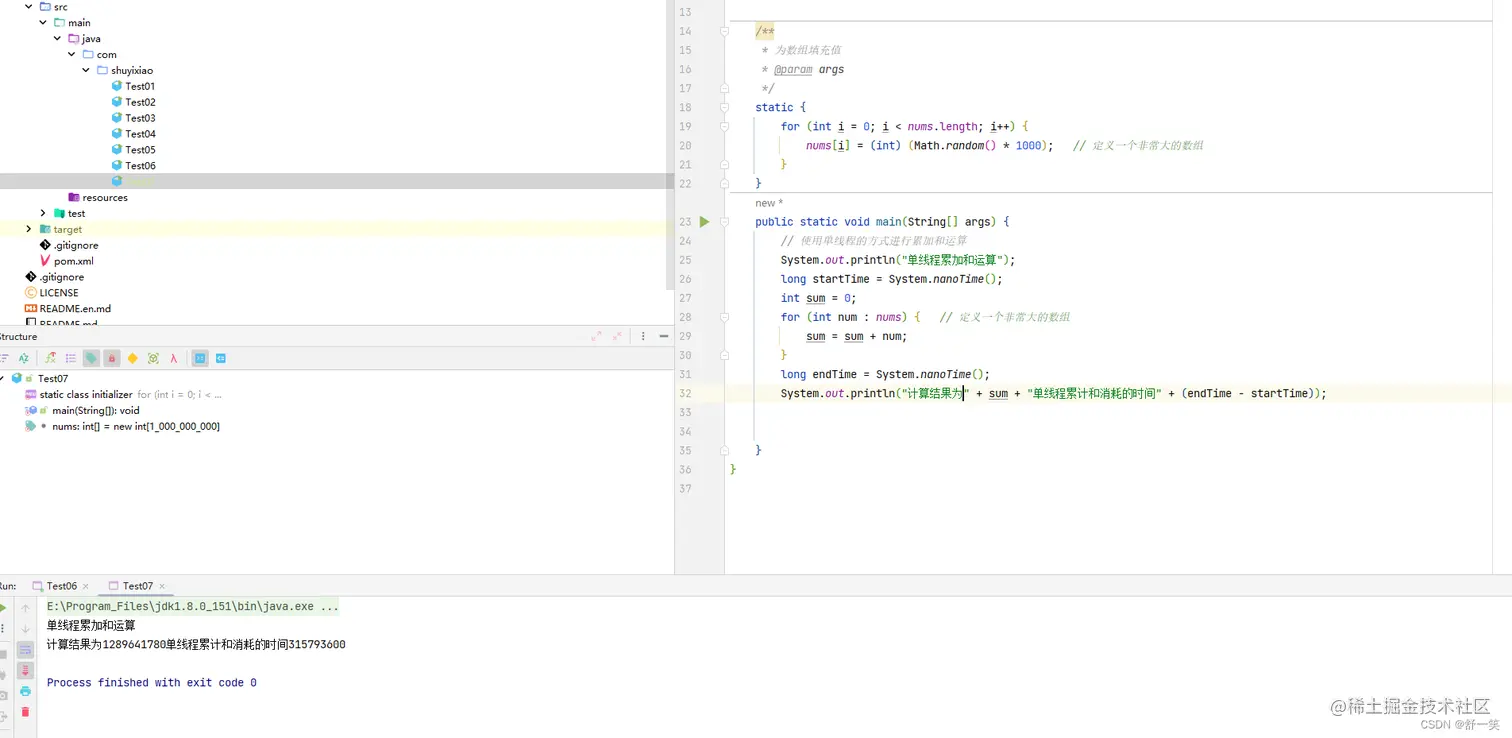The height and width of the screenshot is (738, 1512).
Task: Close the Test06 run tab
Action: pyautogui.click(x=86, y=586)
